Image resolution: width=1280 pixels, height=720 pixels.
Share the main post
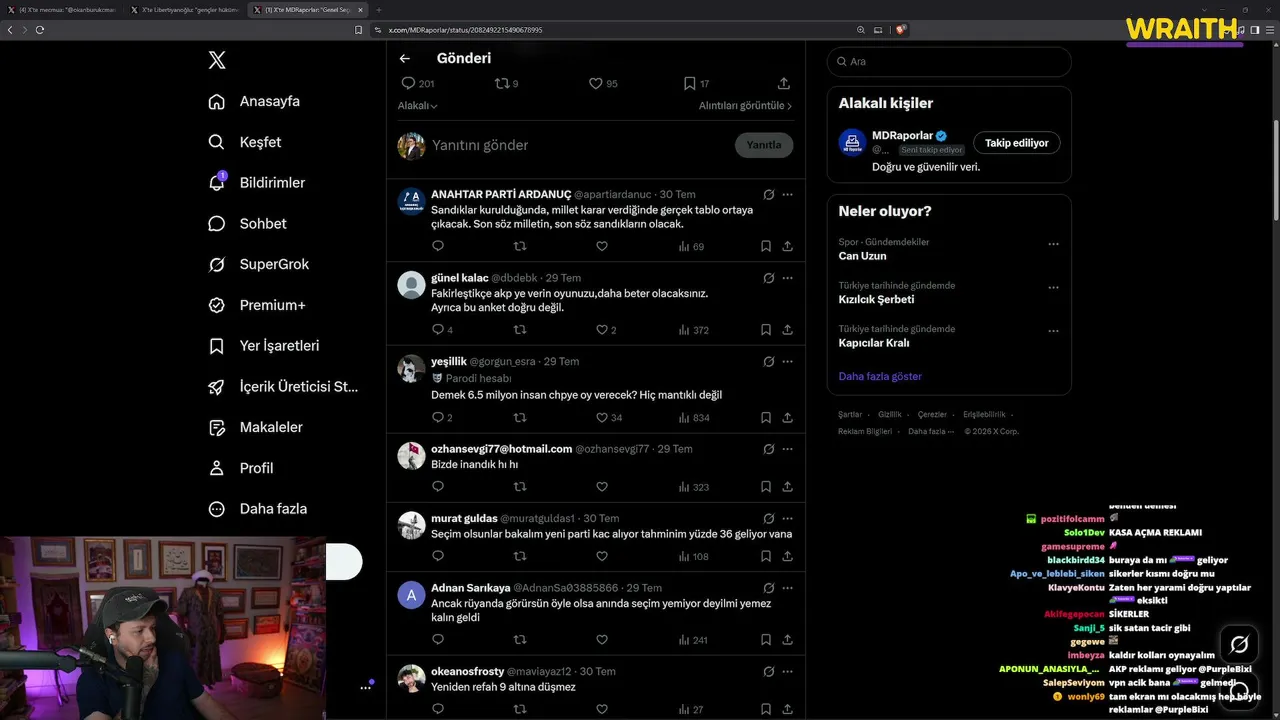pyautogui.click(x=784, y=84)
